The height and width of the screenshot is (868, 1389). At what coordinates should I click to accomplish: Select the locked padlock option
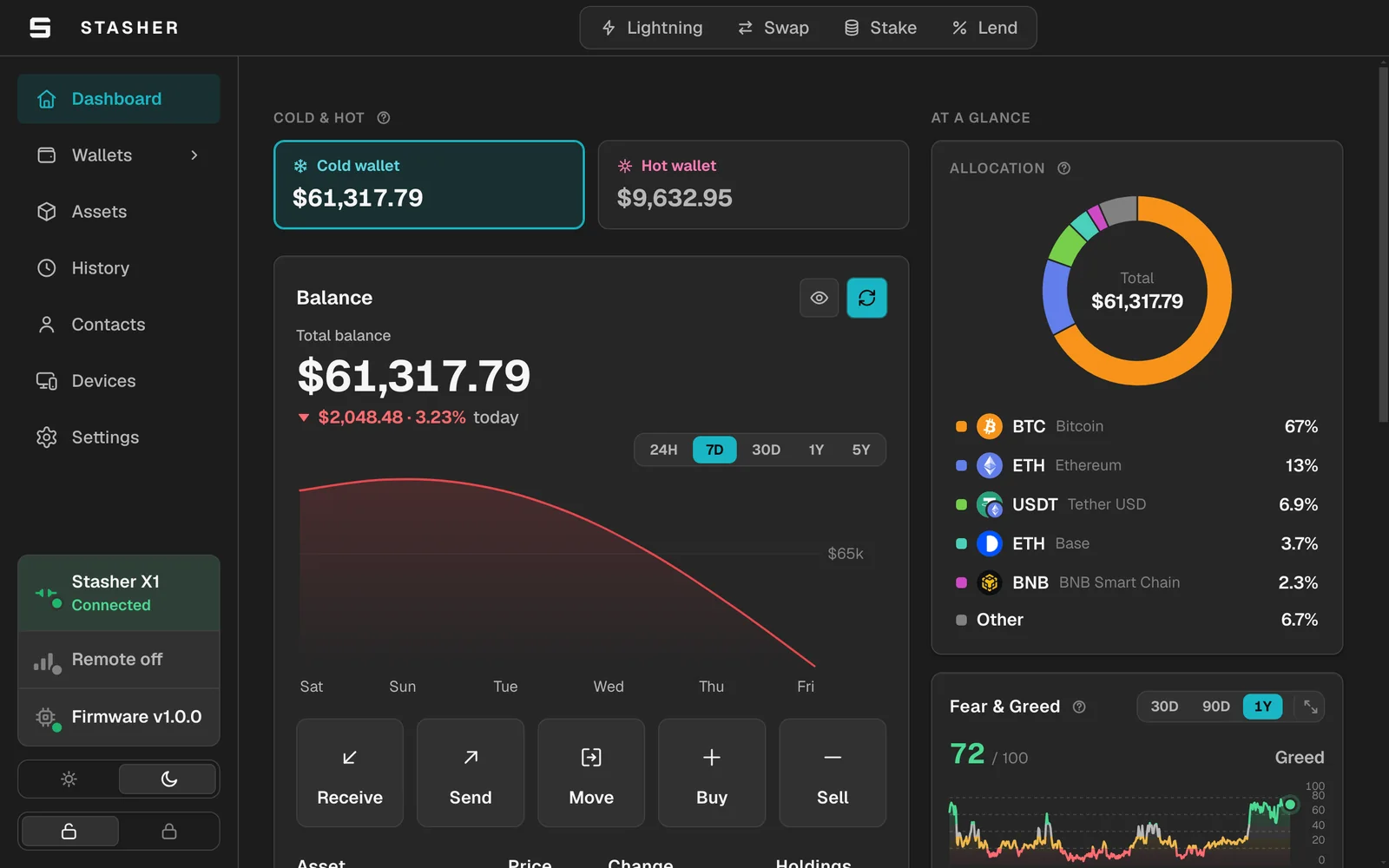click(x=169, y=832)
